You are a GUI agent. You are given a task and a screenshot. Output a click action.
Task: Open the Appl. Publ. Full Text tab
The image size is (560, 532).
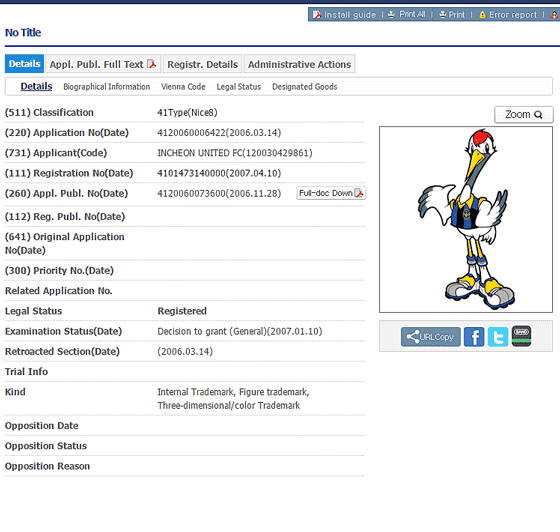click(103, 64)
